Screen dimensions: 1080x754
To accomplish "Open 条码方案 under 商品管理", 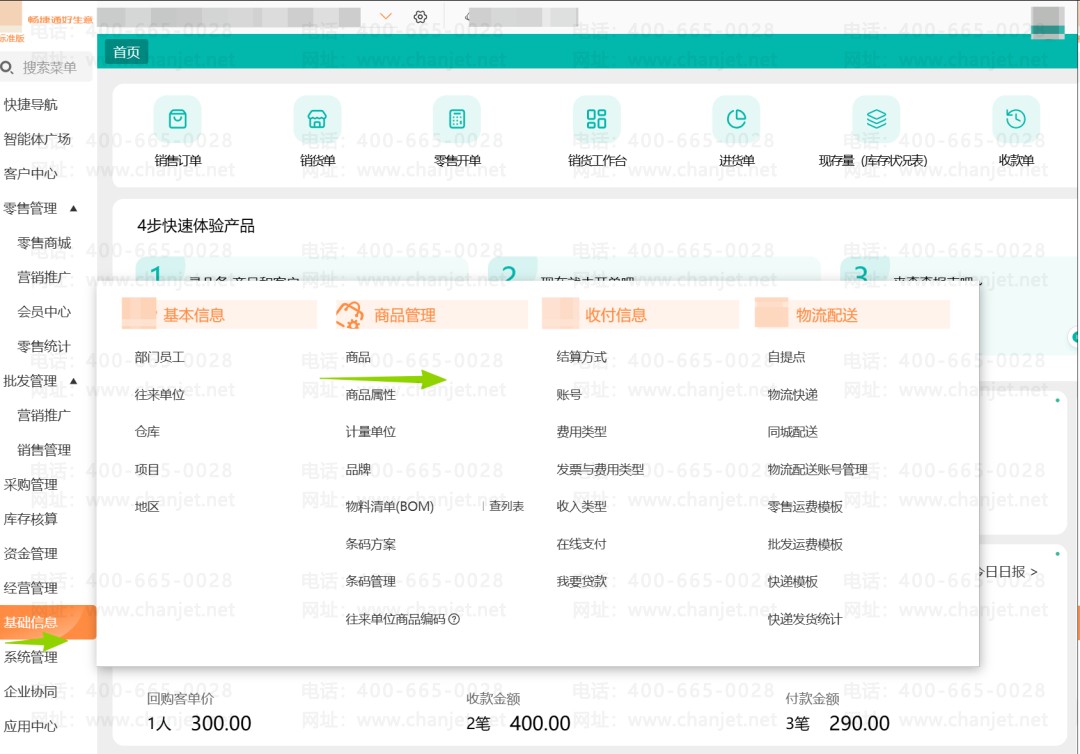I will tap(371, 544).
